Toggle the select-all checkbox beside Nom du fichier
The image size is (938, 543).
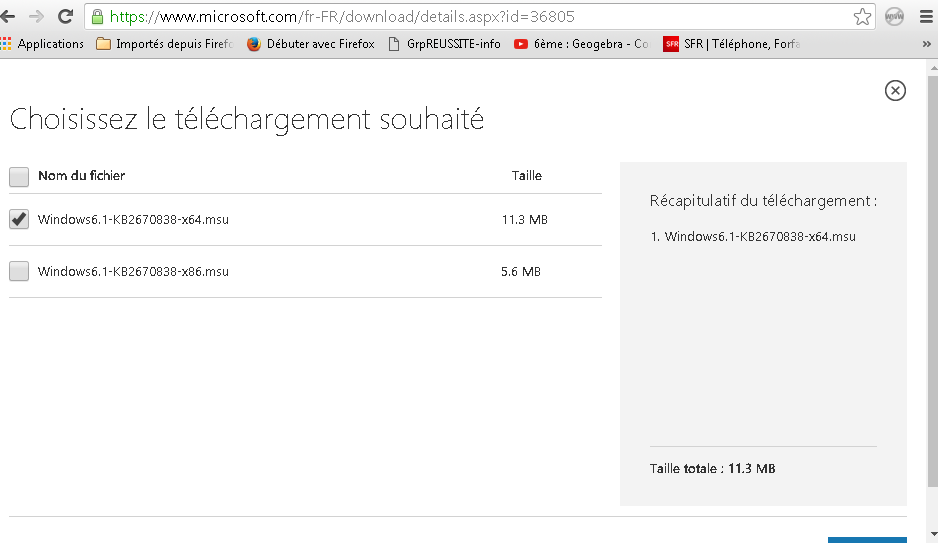click(x=19, y=177)
